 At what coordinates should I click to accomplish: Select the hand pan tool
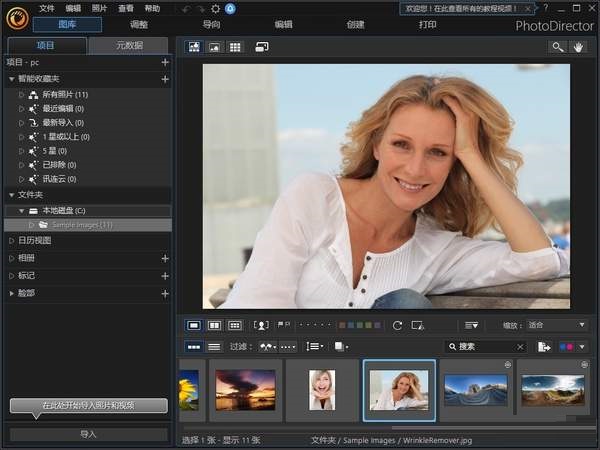[578, 47]
